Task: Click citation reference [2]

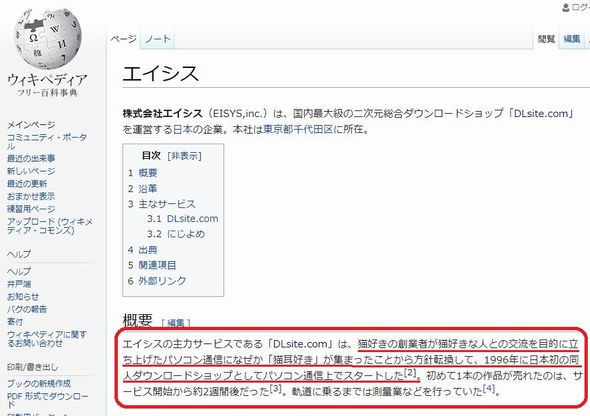Action: (410, 373)
